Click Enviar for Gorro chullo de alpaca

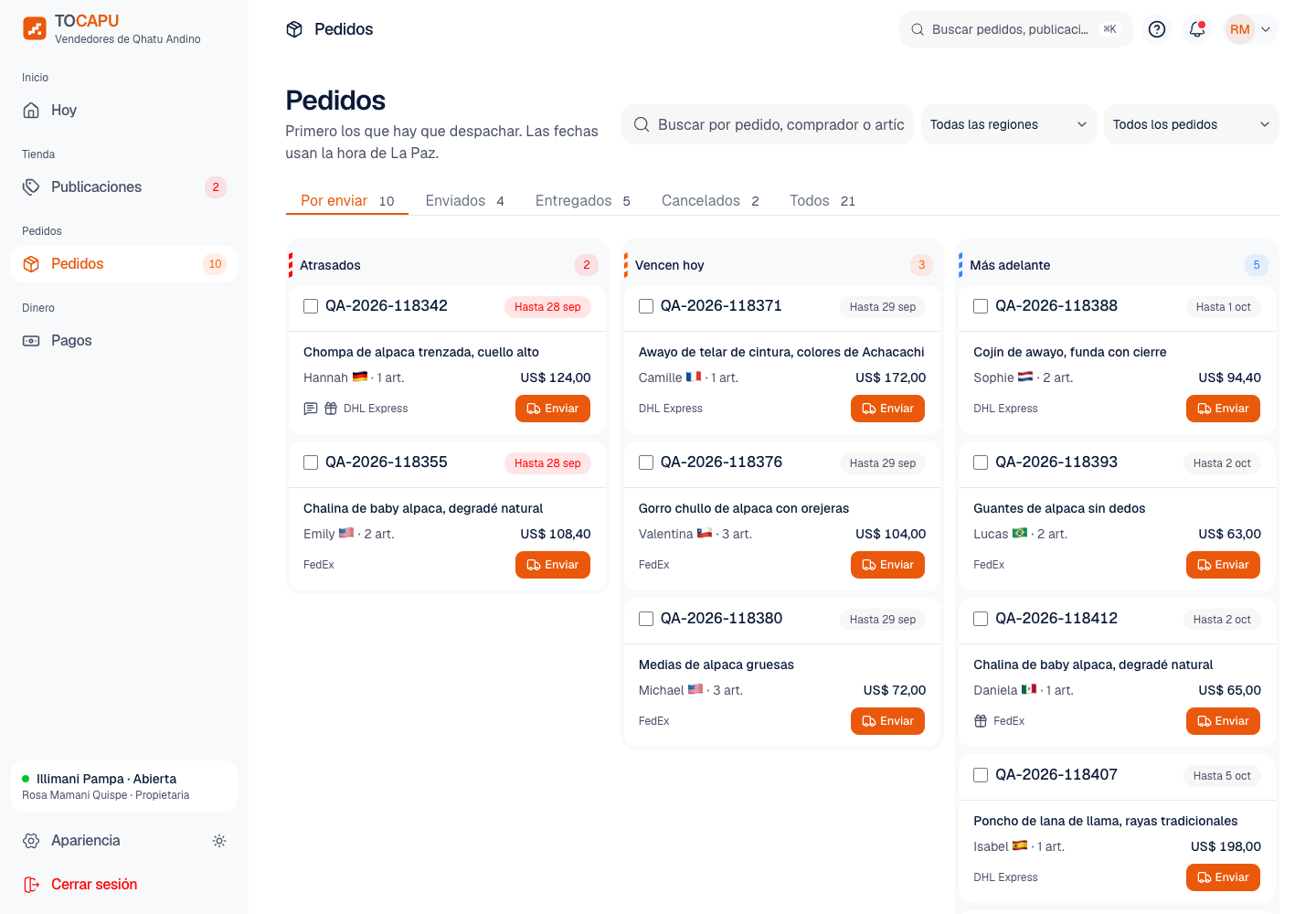pyautogui.click(x=888, y=565)
